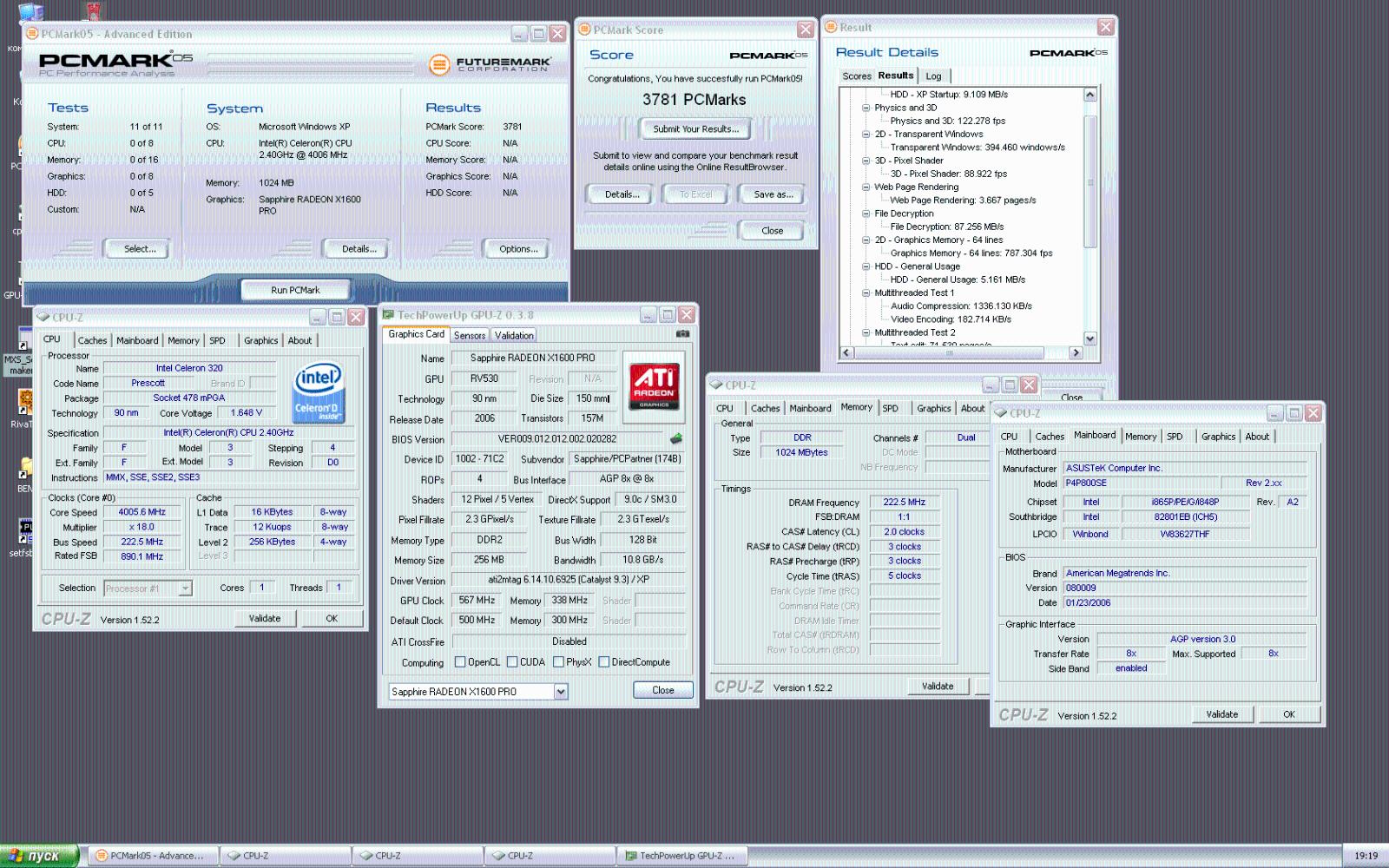Click the Close button in PCMark Score window
The height and width of the screenshot is (868, 1389).
coord(773,231)
